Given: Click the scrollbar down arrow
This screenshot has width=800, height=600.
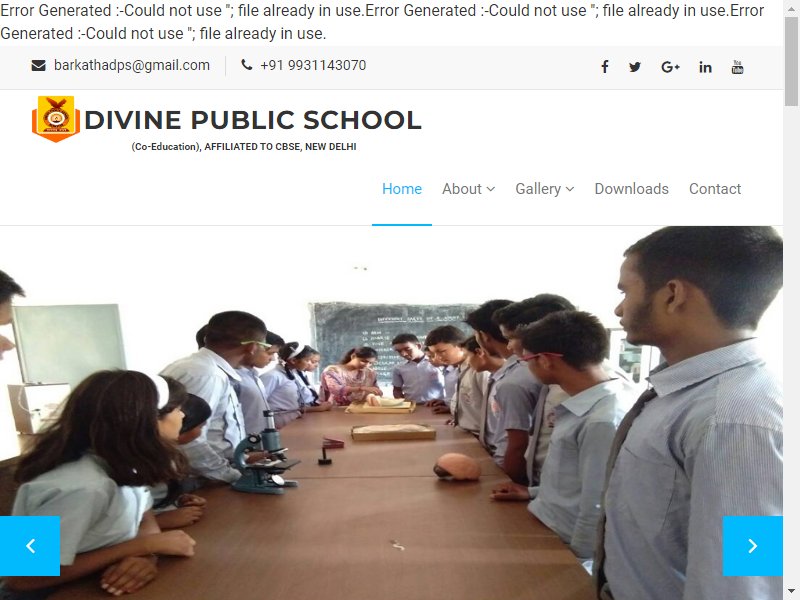Looking at the screenshot, I should point(791,592).
